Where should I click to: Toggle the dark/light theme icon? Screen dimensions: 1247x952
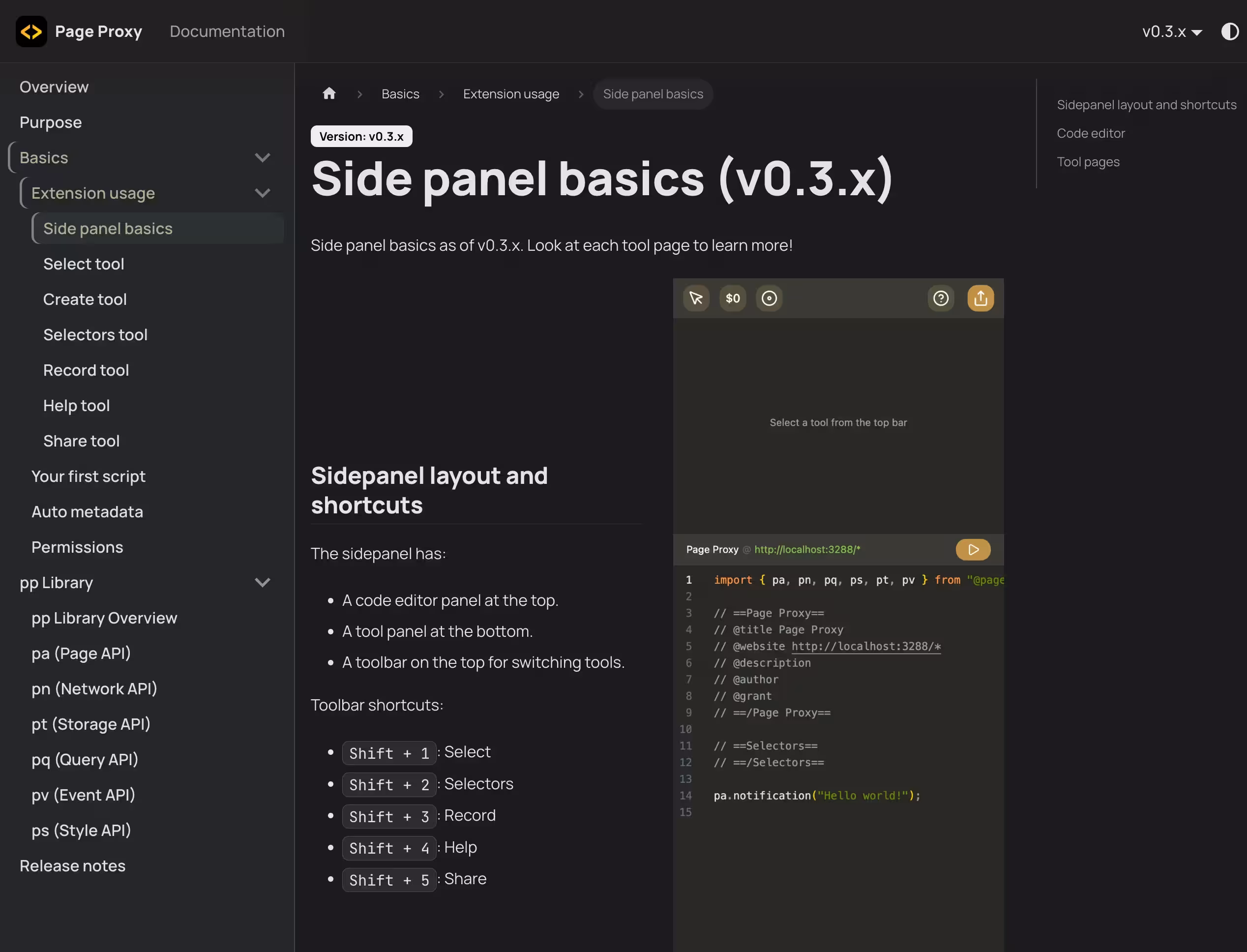[1229, 31]
